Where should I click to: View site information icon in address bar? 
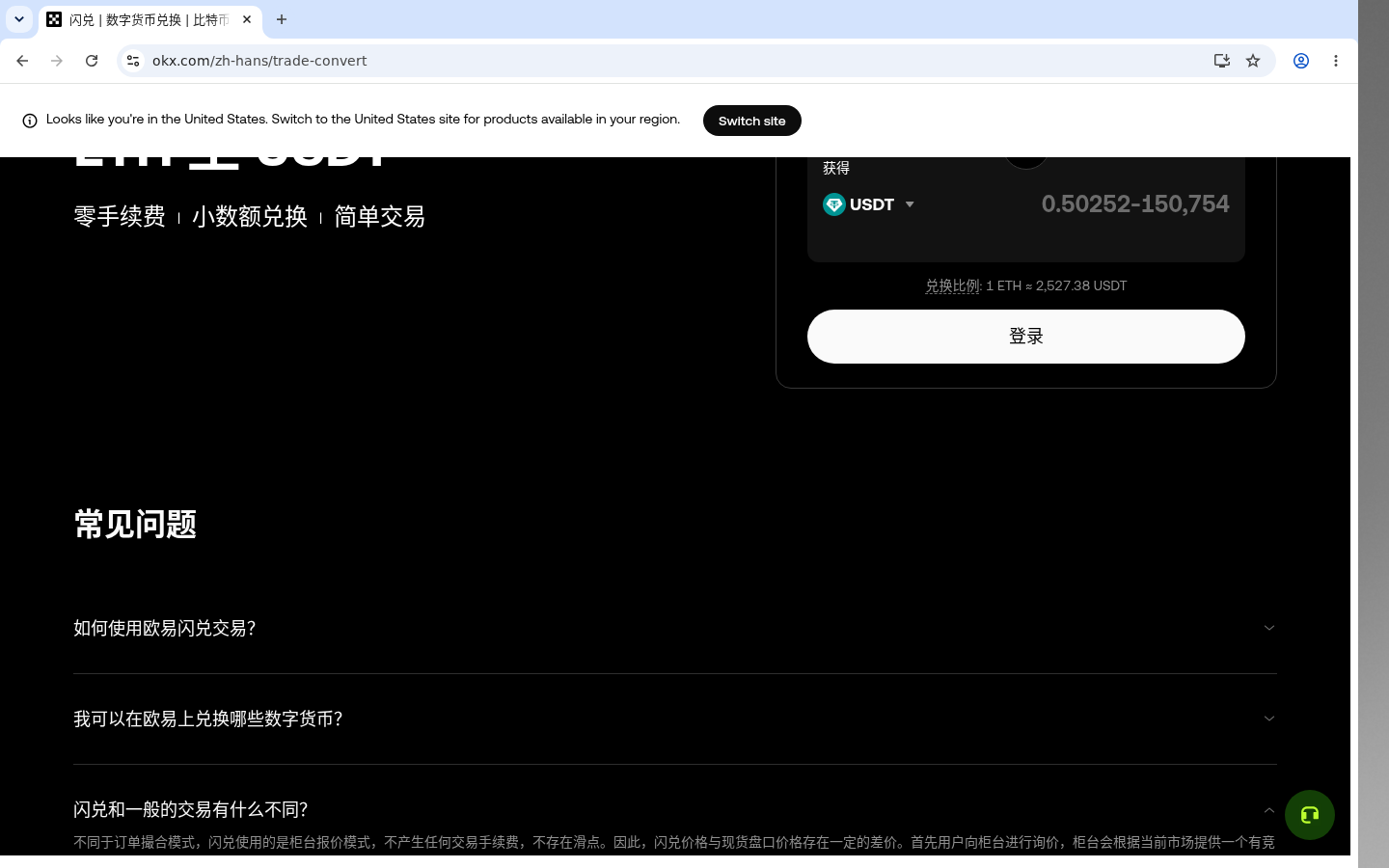(133, 61)
